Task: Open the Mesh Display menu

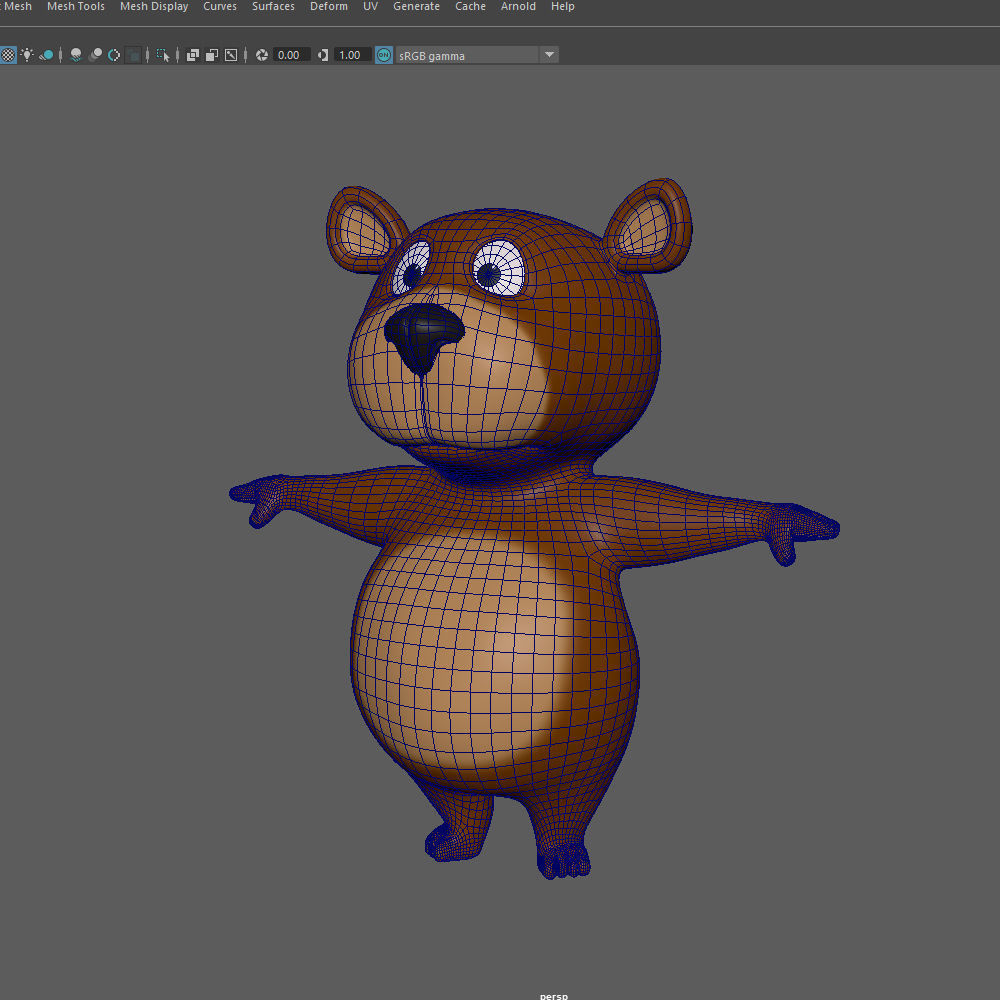Action: click(154, 6)
